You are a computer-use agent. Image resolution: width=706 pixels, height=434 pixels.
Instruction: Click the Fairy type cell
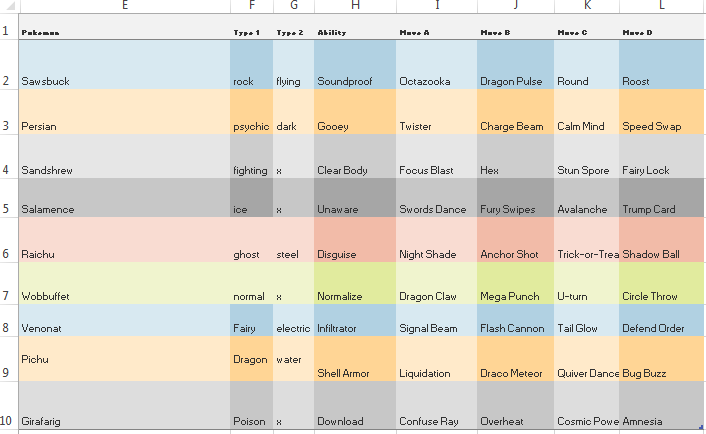(x=252, y=320)
